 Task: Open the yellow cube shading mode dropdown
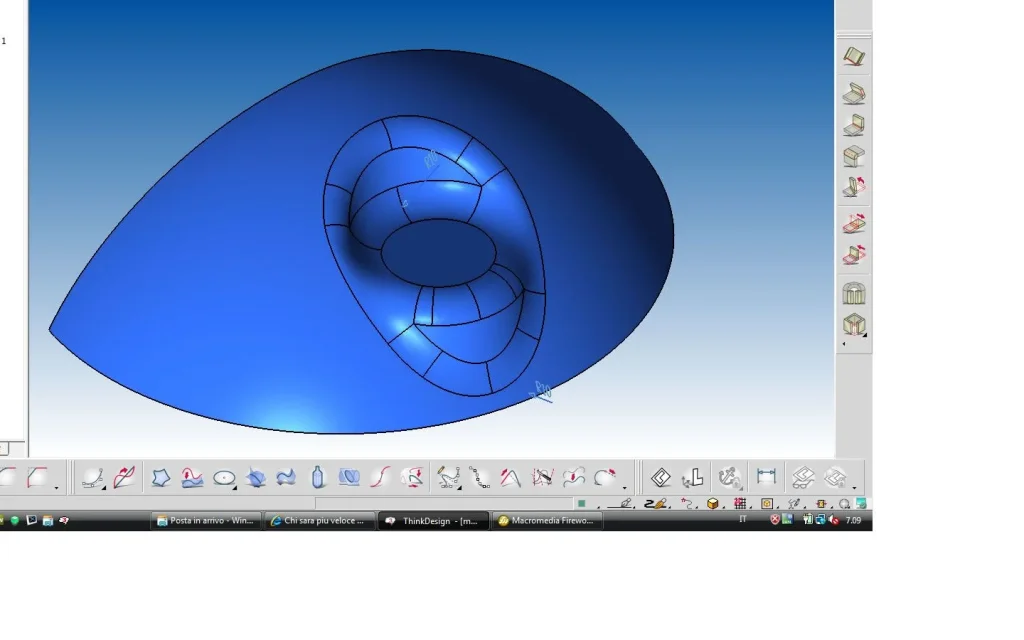pos(715,504)
